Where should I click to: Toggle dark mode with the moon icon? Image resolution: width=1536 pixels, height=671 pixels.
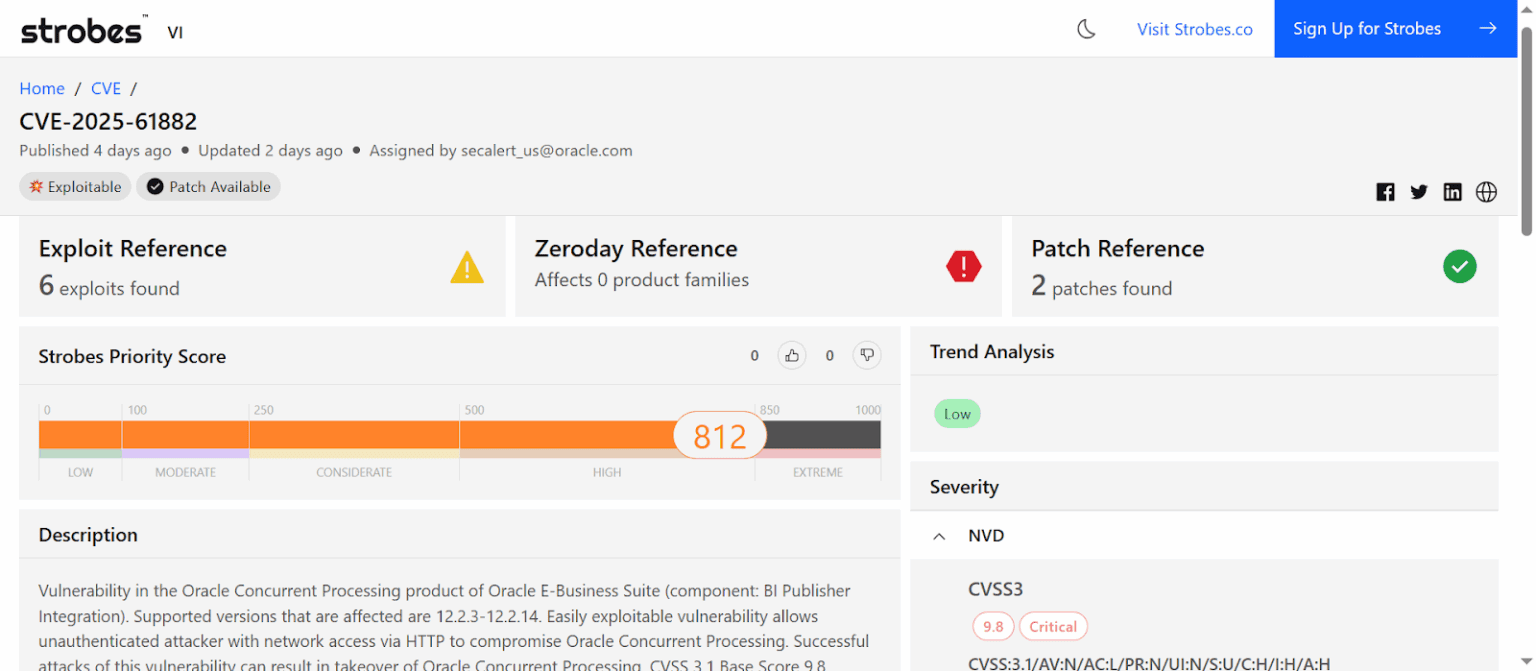pos(1087,29)
